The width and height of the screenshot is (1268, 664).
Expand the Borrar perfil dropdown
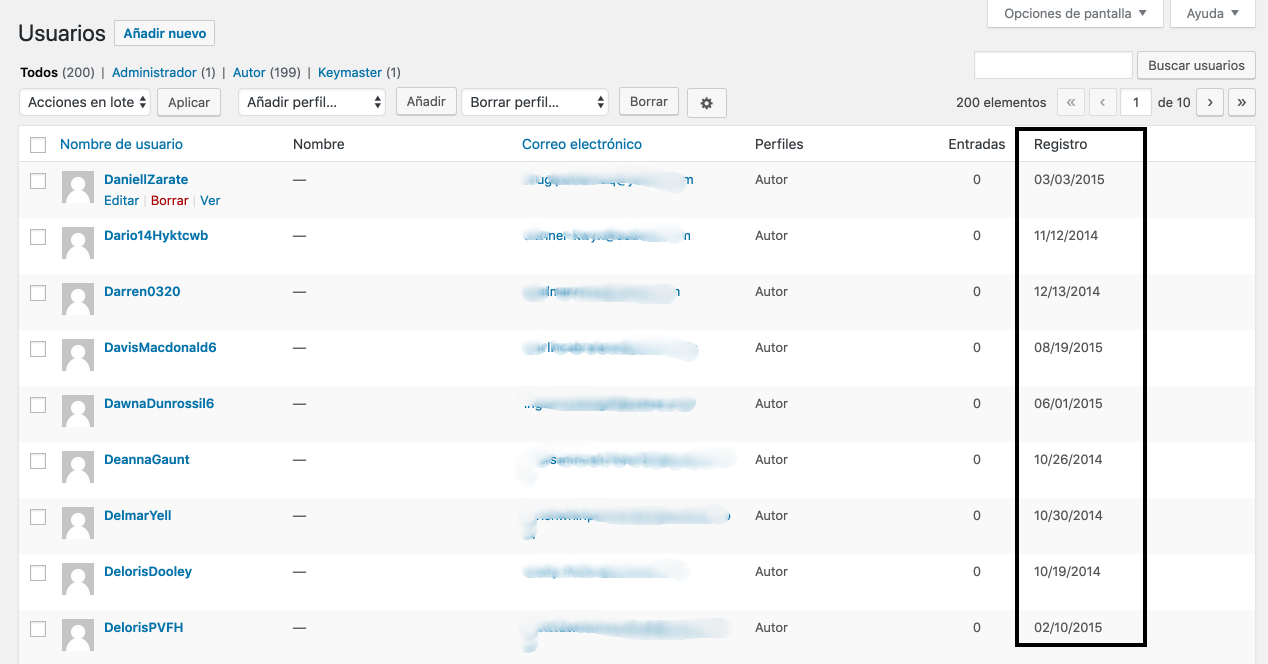coord(535,102)
